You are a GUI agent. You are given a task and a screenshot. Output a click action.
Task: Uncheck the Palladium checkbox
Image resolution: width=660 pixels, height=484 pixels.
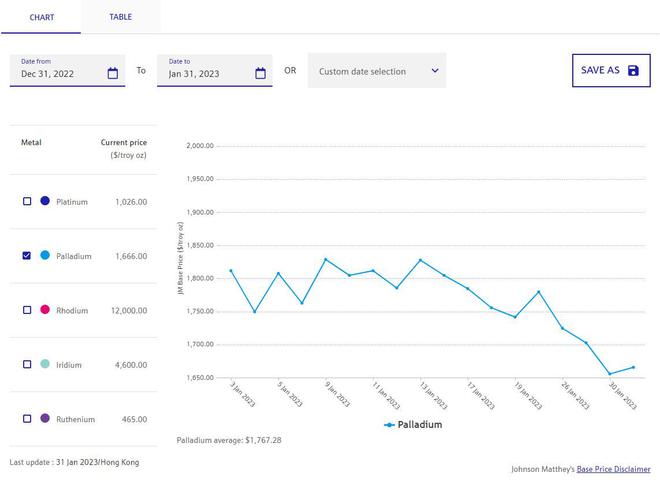[x=27, y=256]
